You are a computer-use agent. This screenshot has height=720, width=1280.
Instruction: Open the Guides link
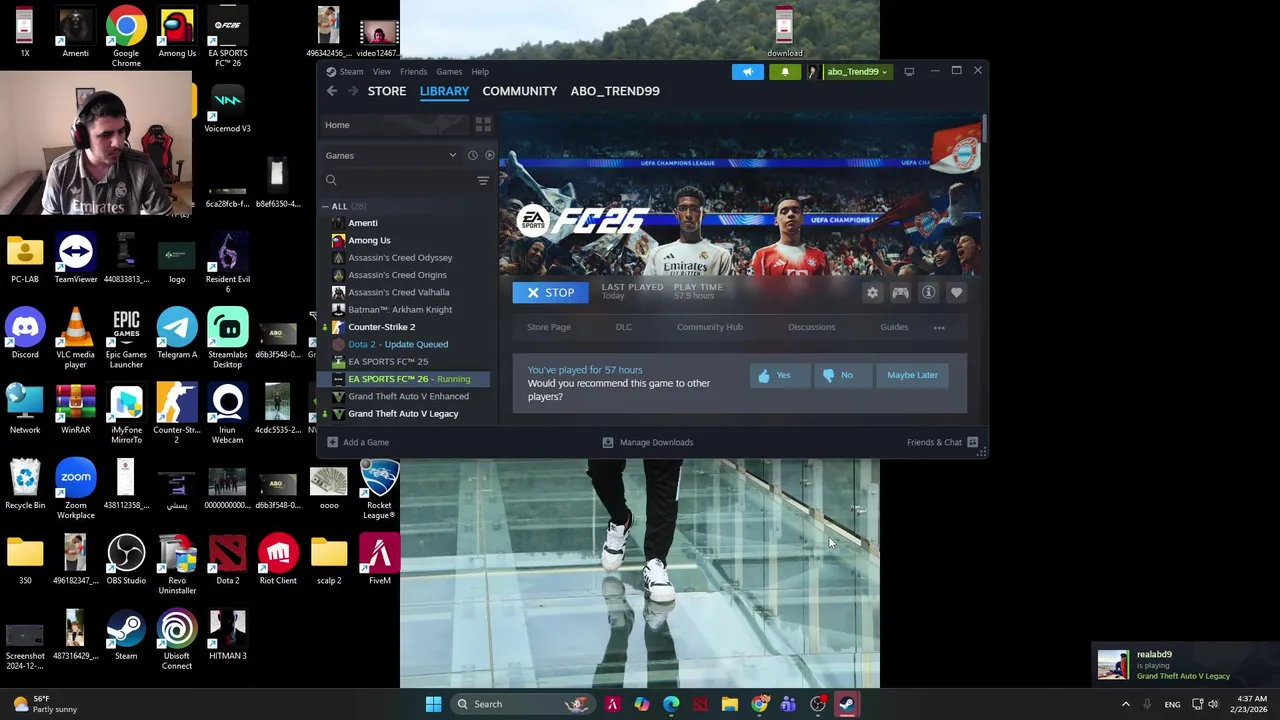pyautogui.click(x=894, y=327)
